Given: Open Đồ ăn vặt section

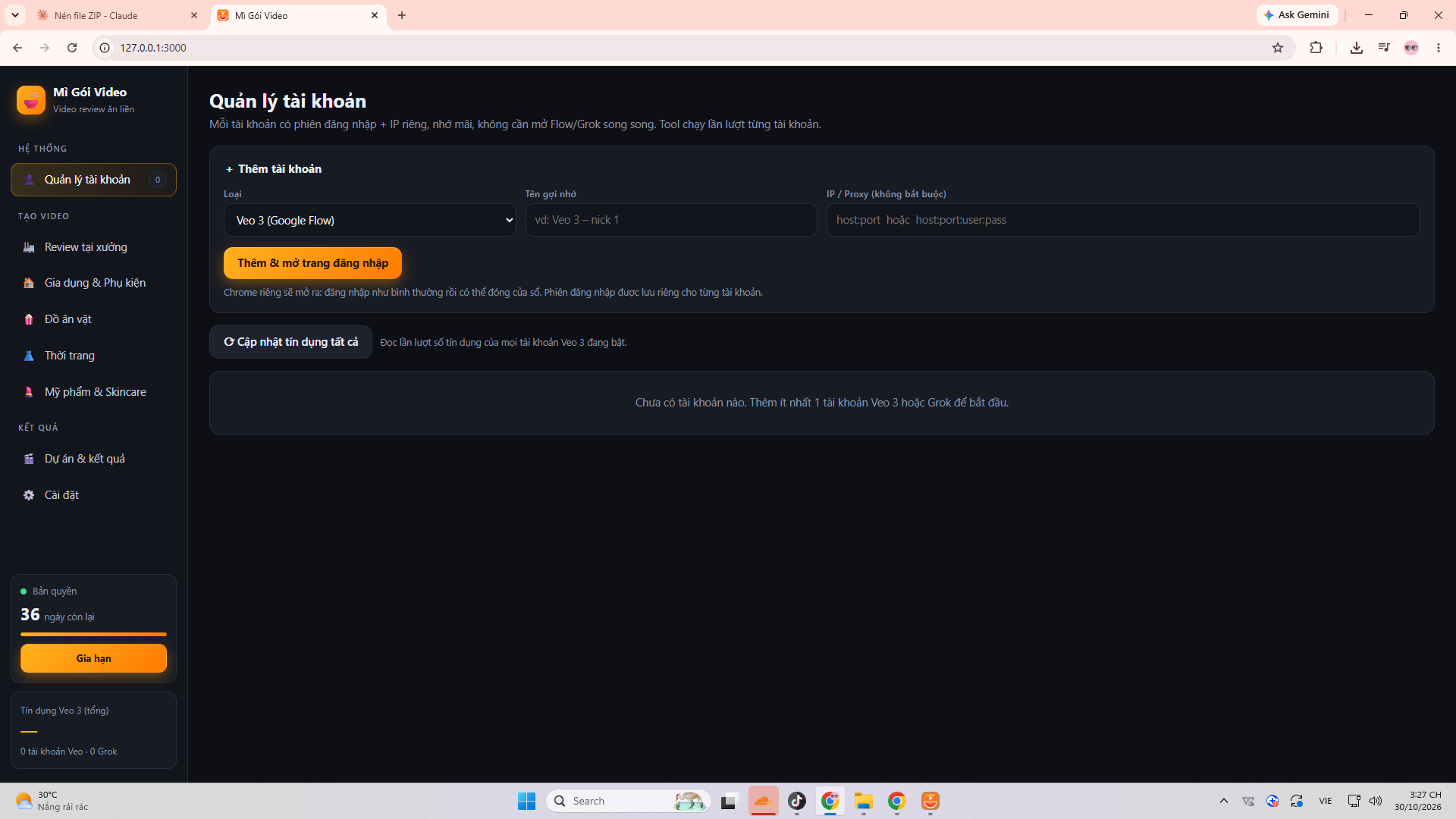Looking at the screenshot, I should 93,319.
